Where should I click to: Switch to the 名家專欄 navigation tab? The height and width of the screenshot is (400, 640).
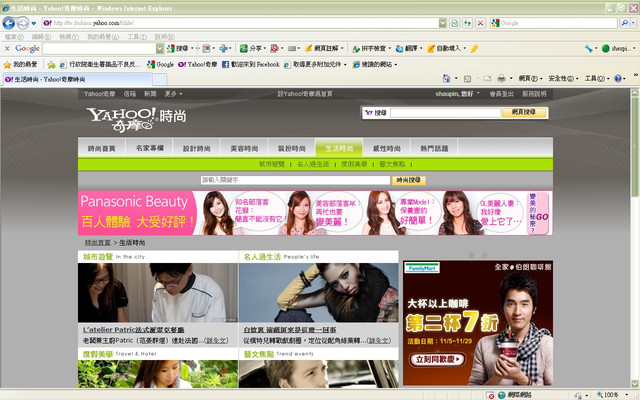pyautogui.click(x=149, y=149)
